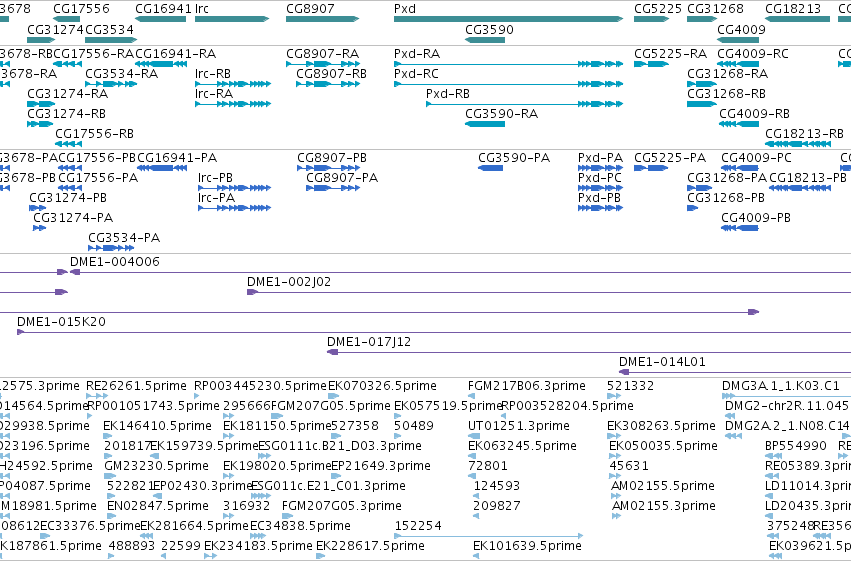Select the CG8907 gene label
Viewport: 851px width, 561px height.
pyautogui.click(x=310, y=9)
